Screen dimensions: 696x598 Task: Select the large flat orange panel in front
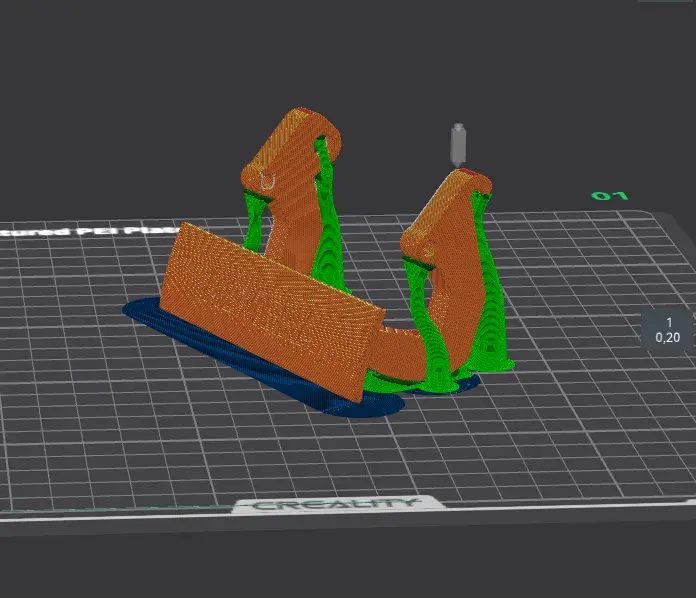(260, 302)
